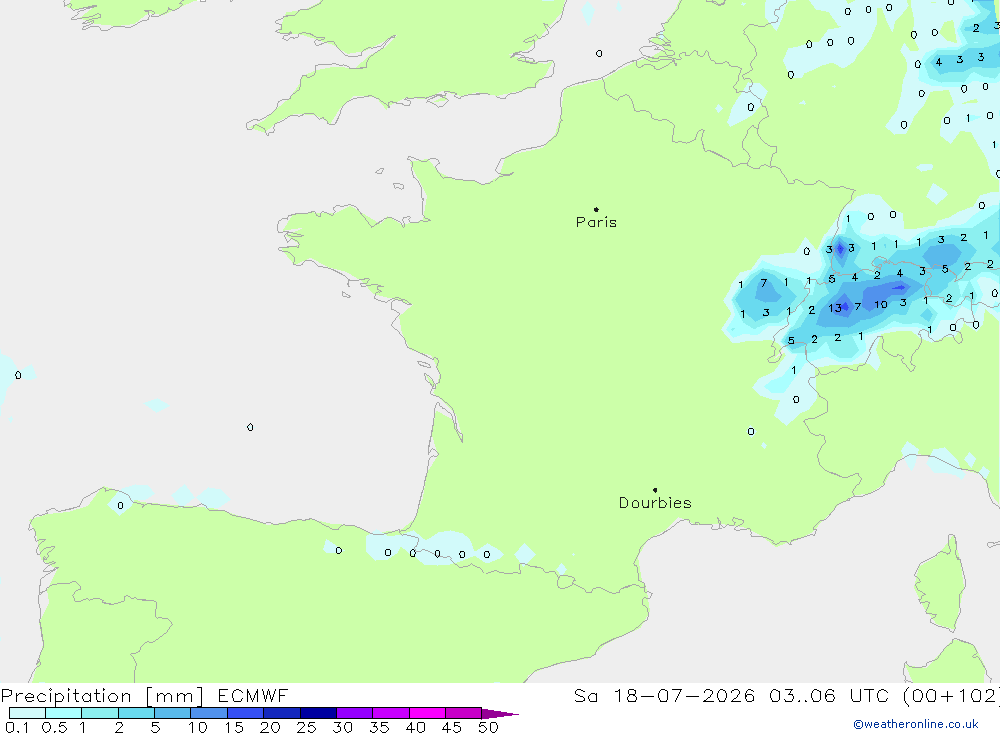Pick the 25–30 mm legend color swatch
The height and width of the screenshot is (733, 1000).
pos(318,713)
